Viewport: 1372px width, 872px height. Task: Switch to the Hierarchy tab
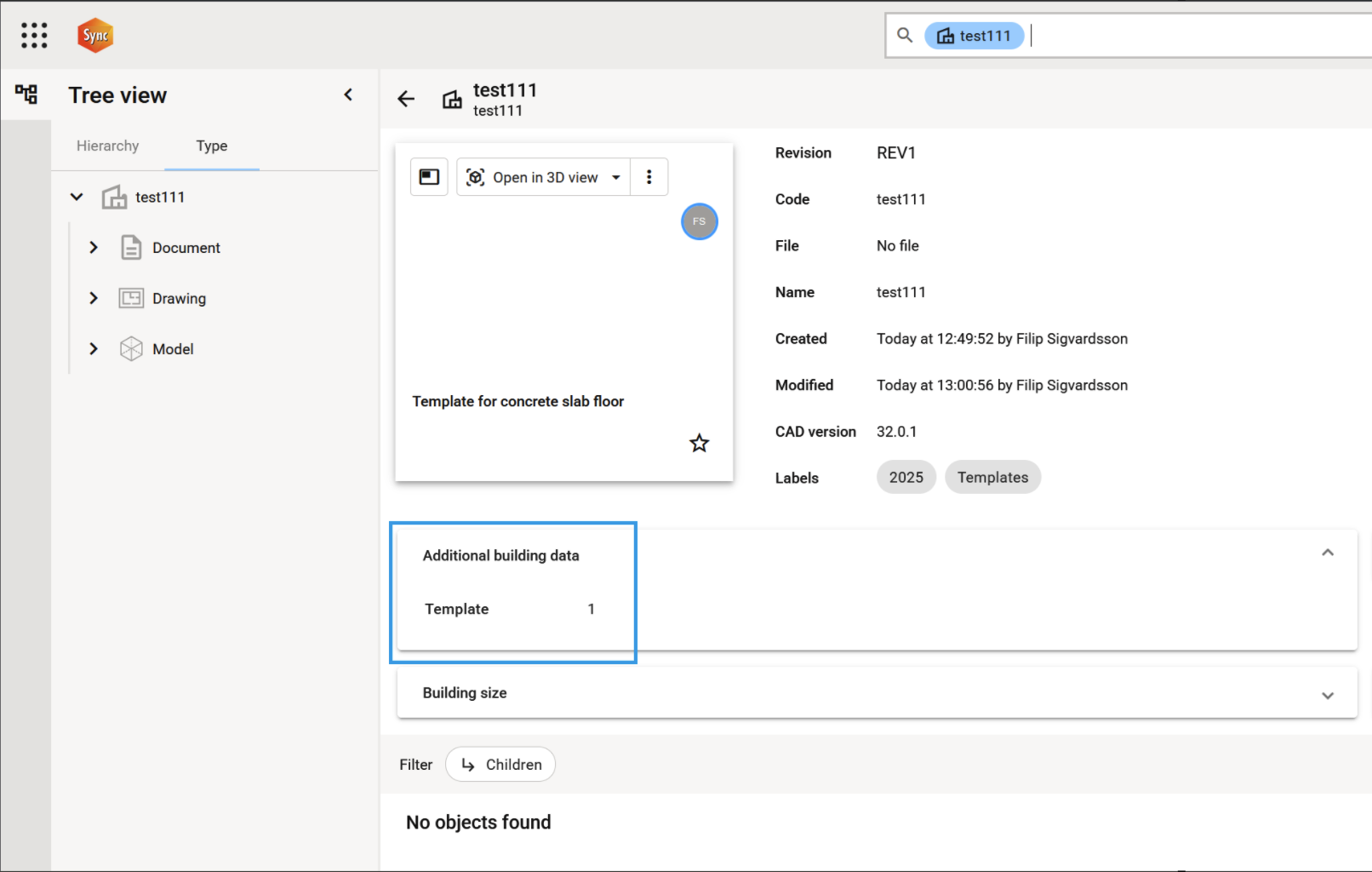coord(107,146)
